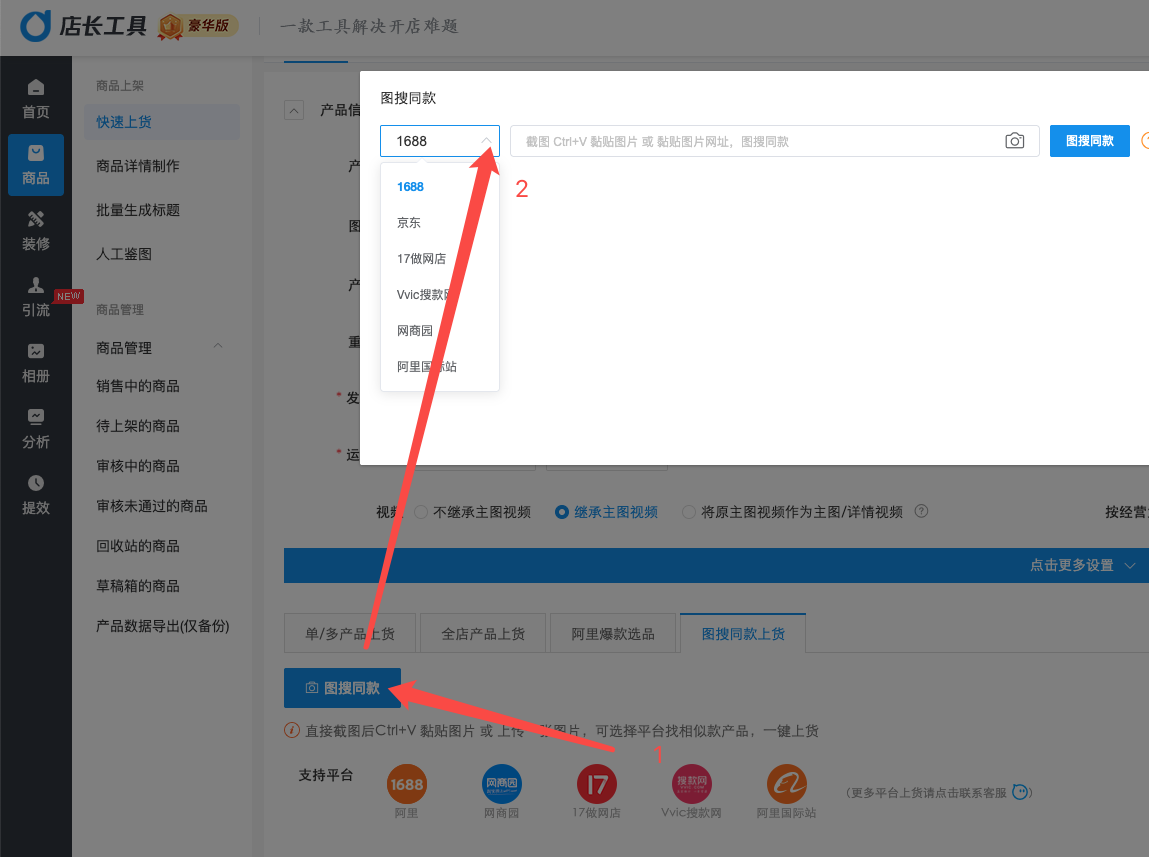Viewport: 1149px width, 857px height.
Task: Open 待上架的商品 list
Action: 138,426
